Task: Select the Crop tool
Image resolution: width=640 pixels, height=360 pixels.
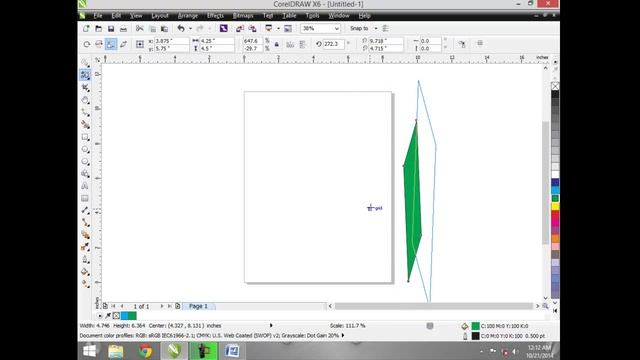Action: [x=85, y=87]
